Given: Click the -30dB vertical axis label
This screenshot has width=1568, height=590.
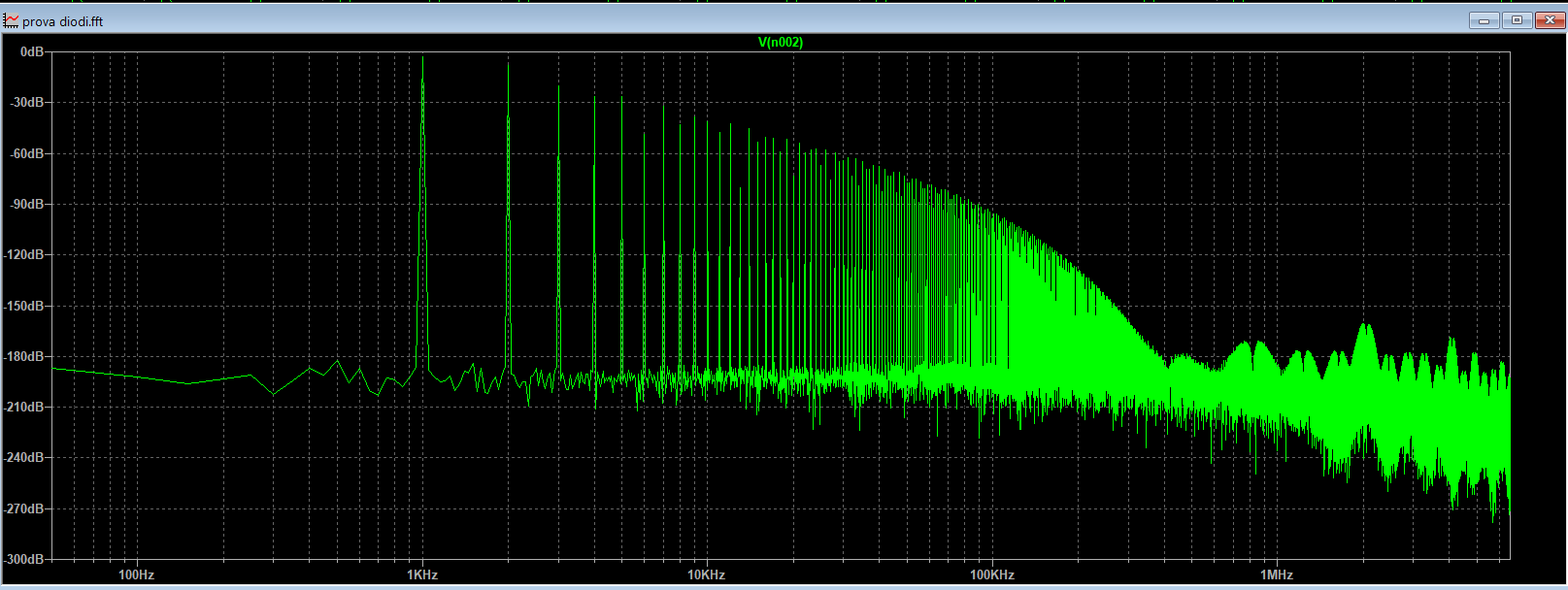Looking at the screenshot, I should click(x=26, y=103).
